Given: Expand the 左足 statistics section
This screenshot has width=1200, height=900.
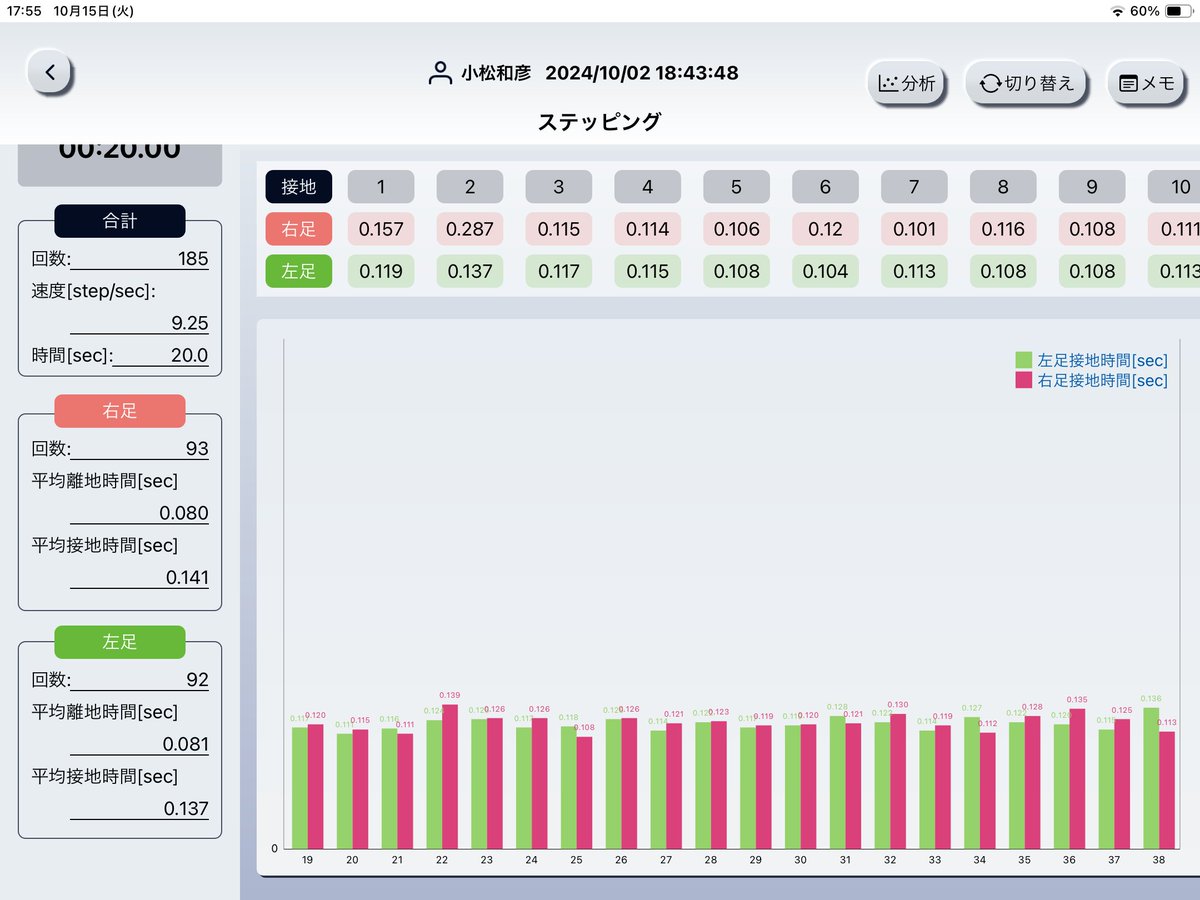Looking at the screenshot, I should click(119, 642).
